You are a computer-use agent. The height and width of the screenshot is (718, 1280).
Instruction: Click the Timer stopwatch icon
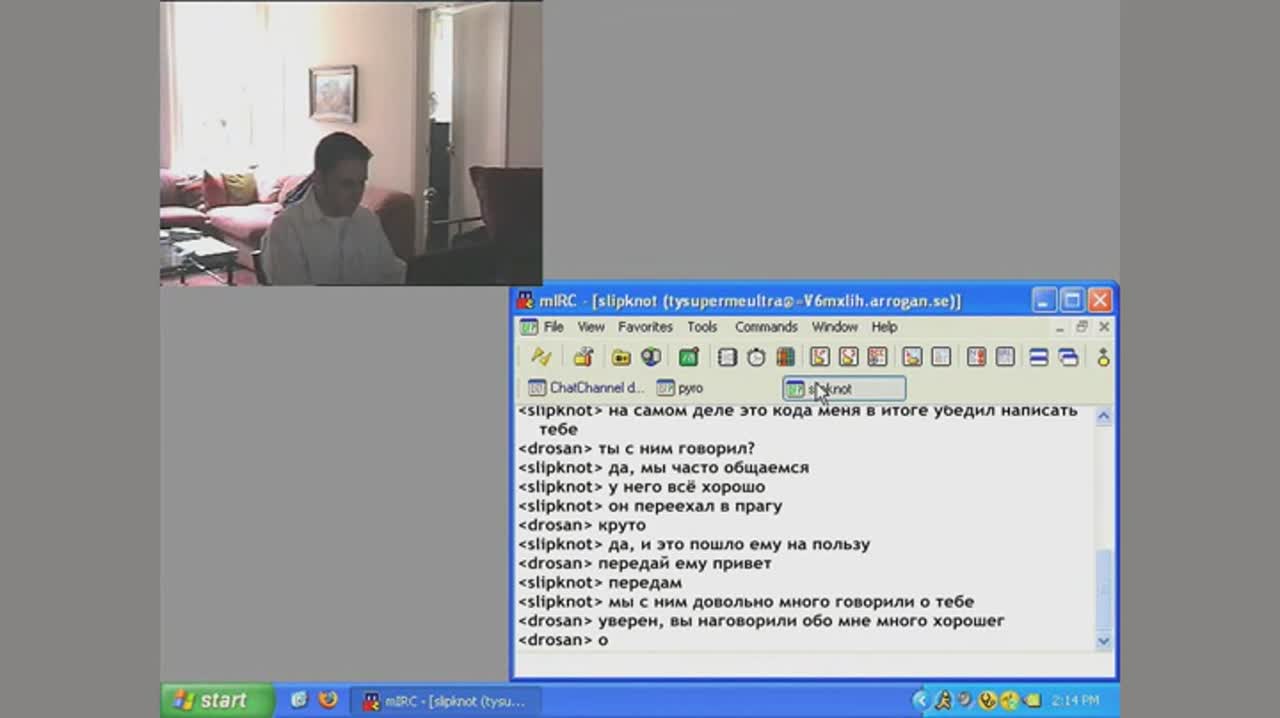(x=756, y=357)
